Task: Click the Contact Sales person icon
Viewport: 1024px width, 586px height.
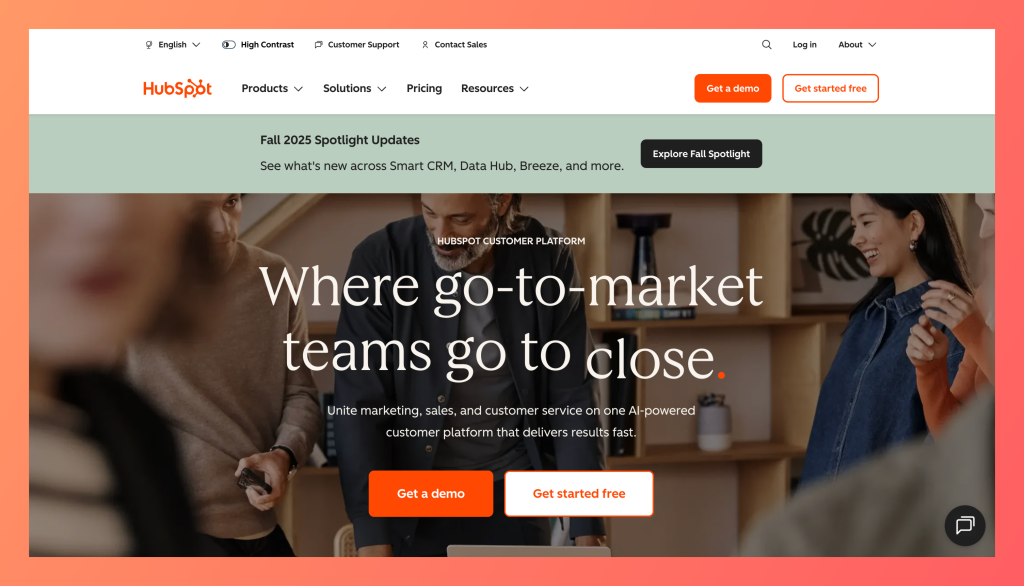Action: [425, 45]
